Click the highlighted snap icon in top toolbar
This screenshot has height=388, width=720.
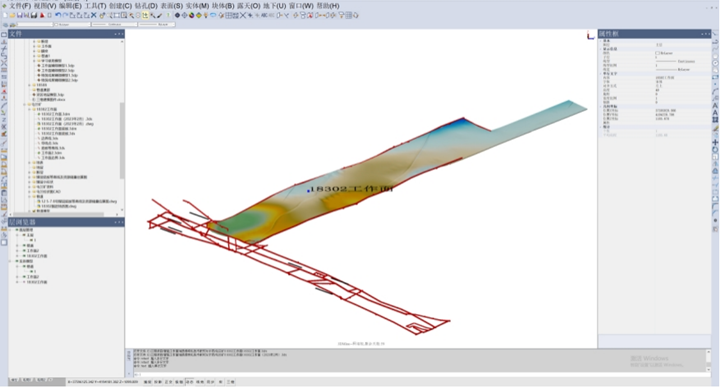(145, 15)
